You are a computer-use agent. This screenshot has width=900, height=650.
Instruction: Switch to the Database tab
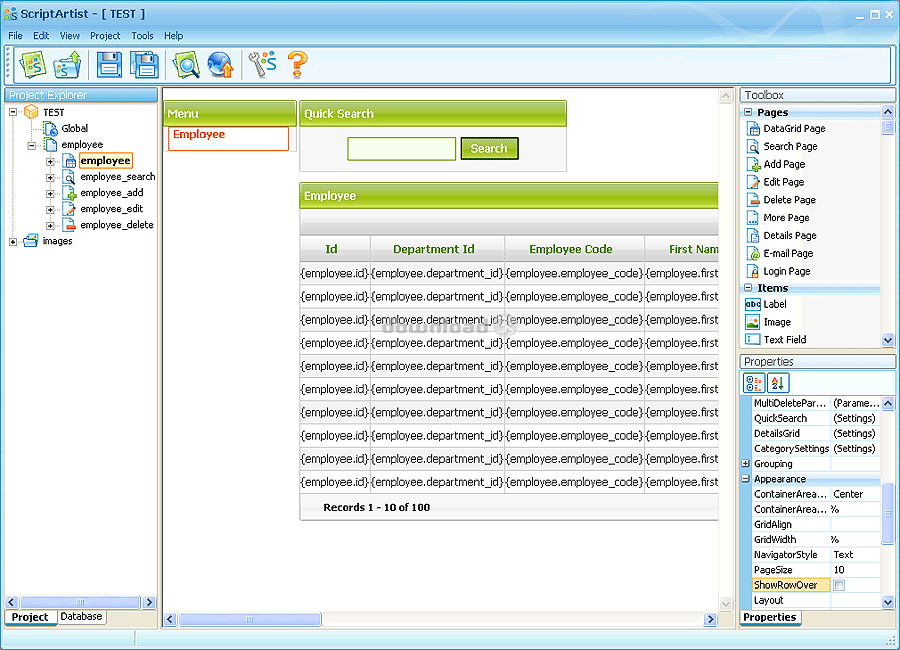pos(81,617)
